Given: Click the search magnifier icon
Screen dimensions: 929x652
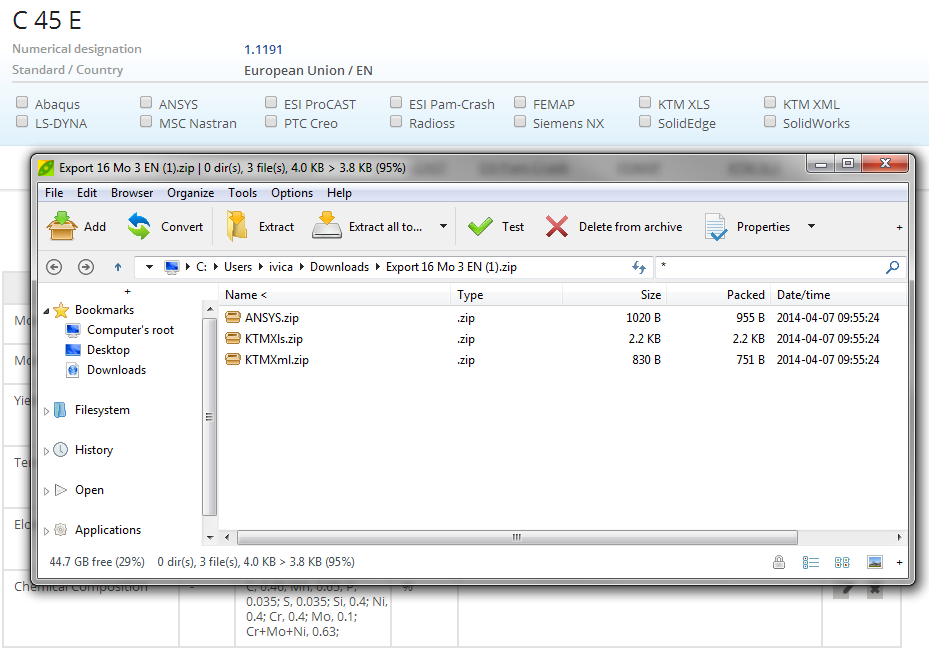Looking at the screenshot, I should [x=892, y=267].
